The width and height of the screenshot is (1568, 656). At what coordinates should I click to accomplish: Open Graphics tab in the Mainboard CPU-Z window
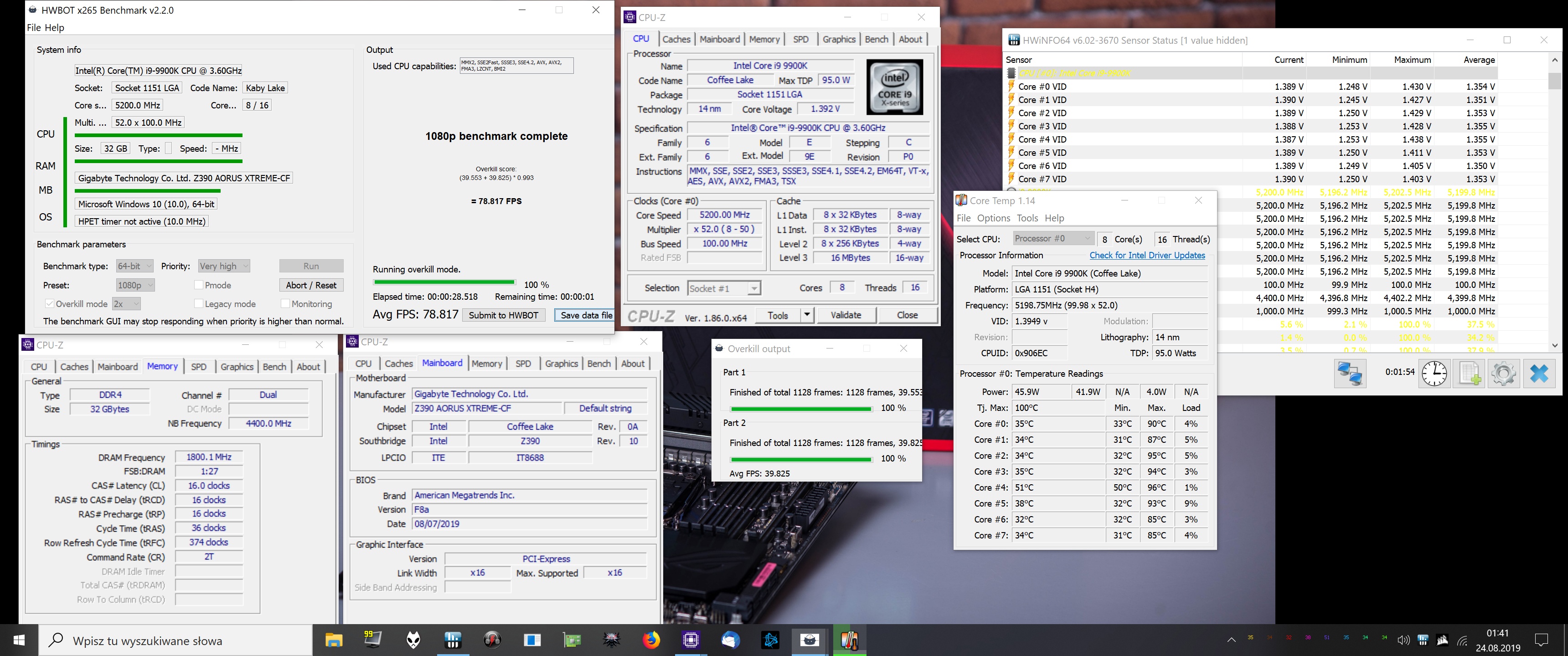point(561,363)
